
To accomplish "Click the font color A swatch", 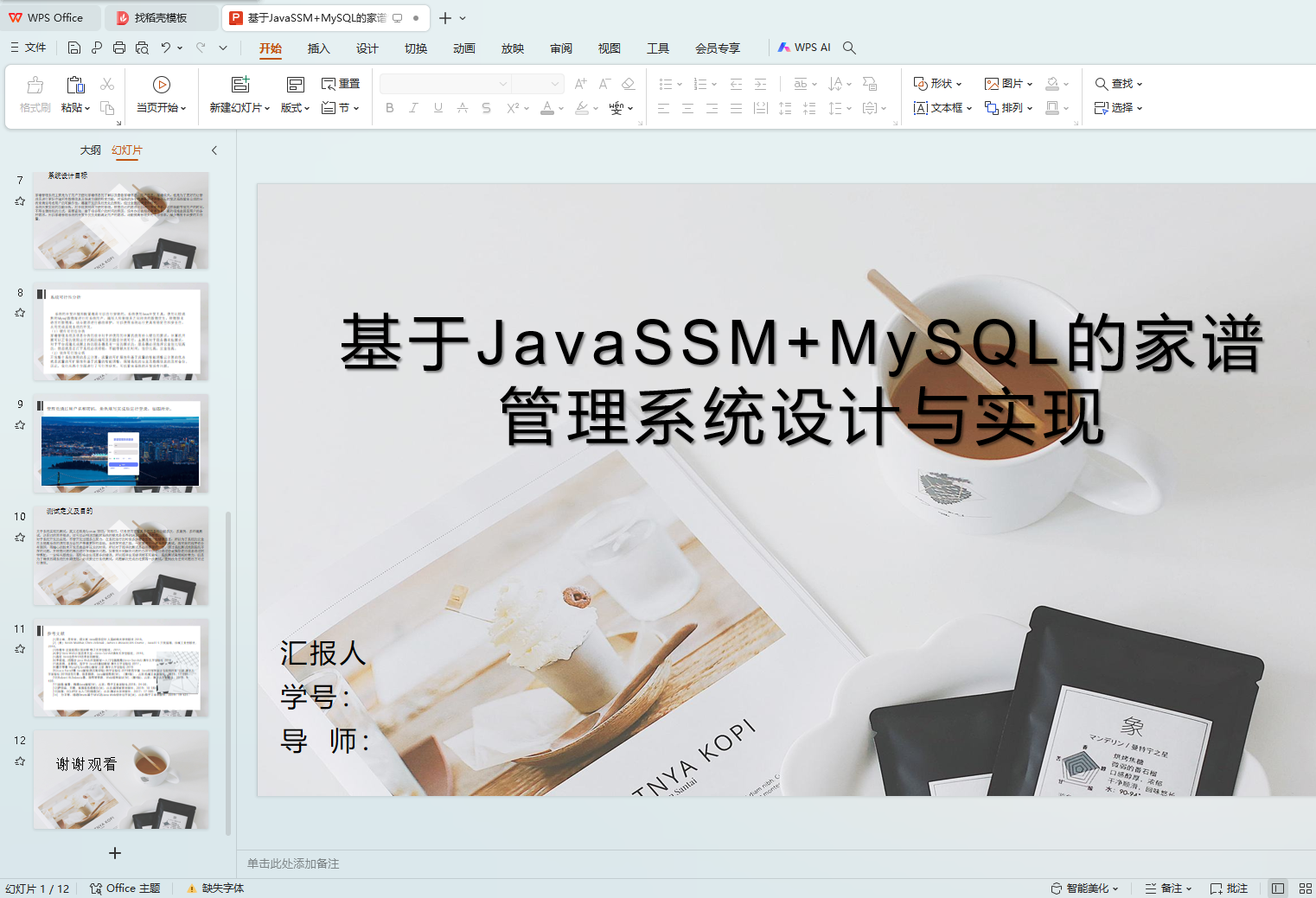I will 547,108.
